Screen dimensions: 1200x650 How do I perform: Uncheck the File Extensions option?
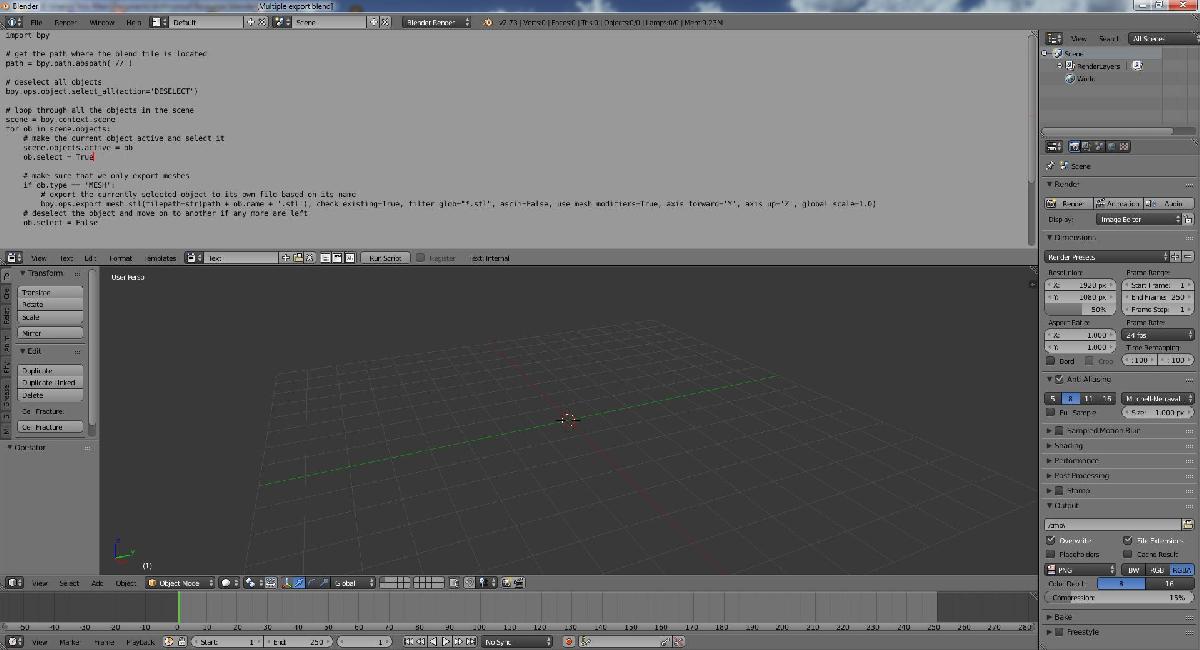coord(1127,540)
